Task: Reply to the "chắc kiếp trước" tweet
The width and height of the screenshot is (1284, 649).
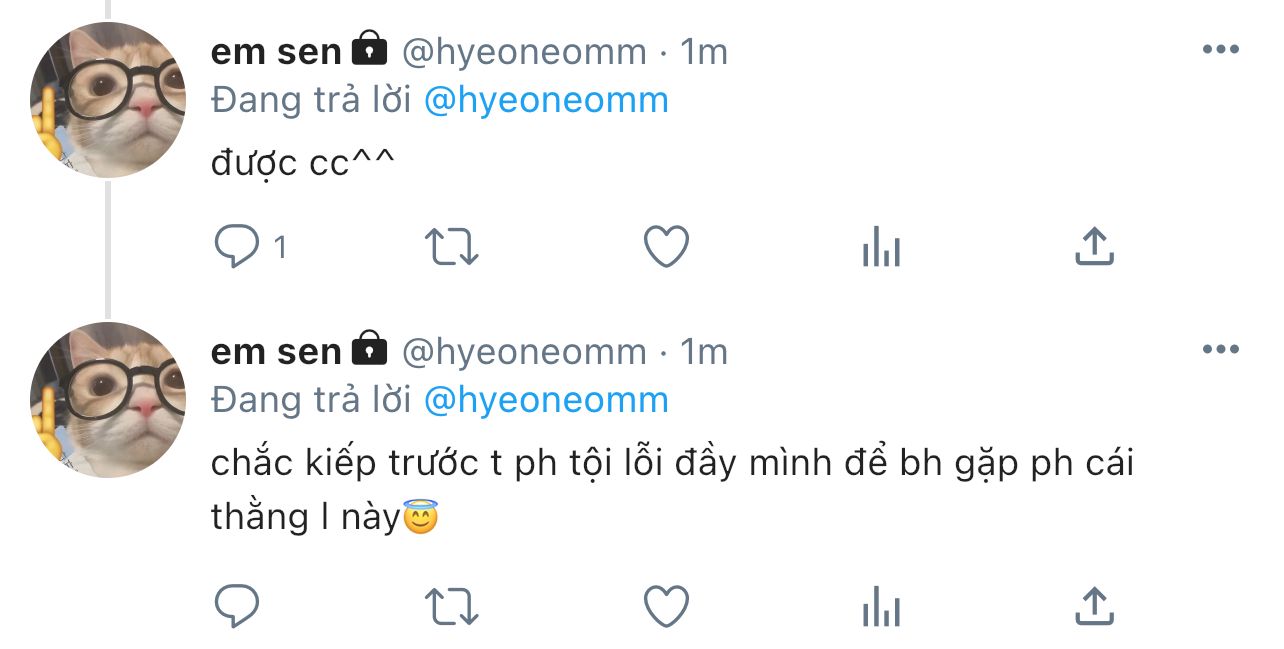Action: click(x=238, y=605)
